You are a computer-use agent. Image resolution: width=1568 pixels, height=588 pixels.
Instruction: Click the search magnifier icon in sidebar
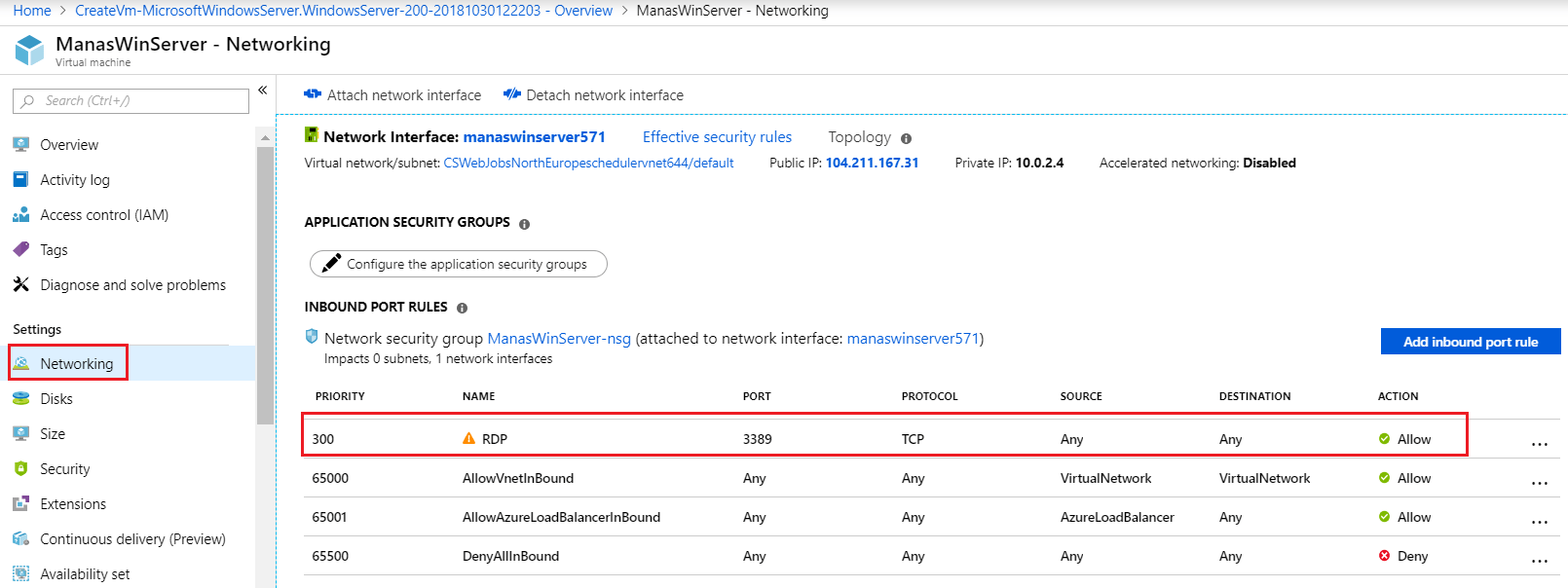27,101
